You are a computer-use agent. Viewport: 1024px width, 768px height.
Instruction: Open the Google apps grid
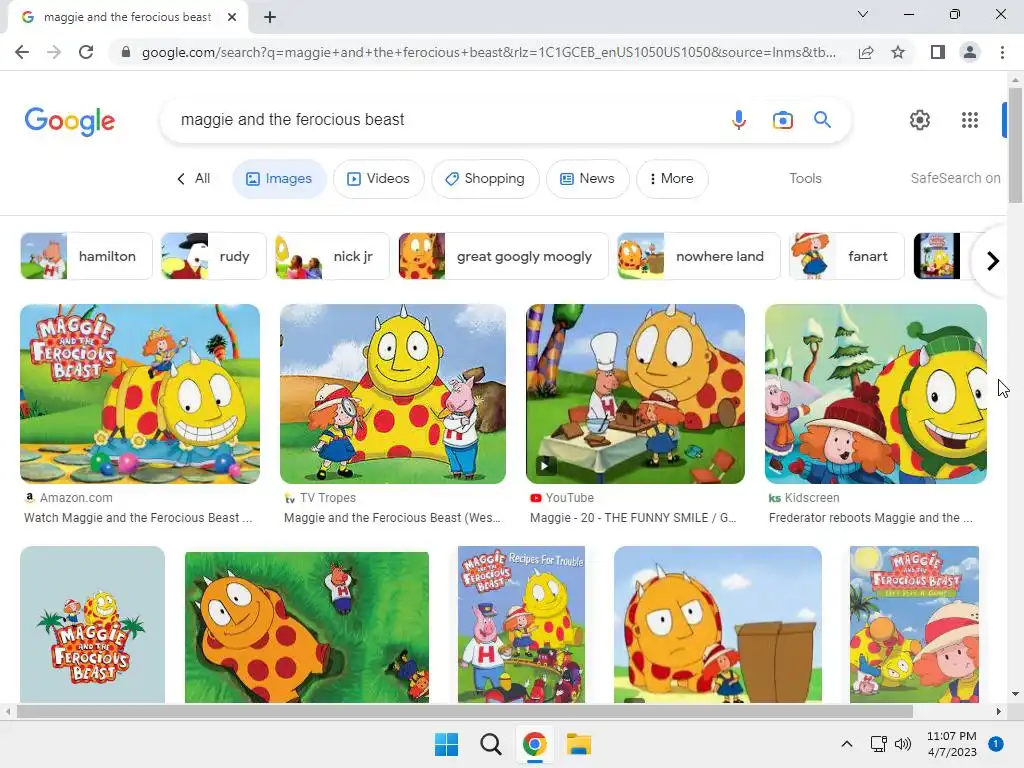click(x=970, y=120)
